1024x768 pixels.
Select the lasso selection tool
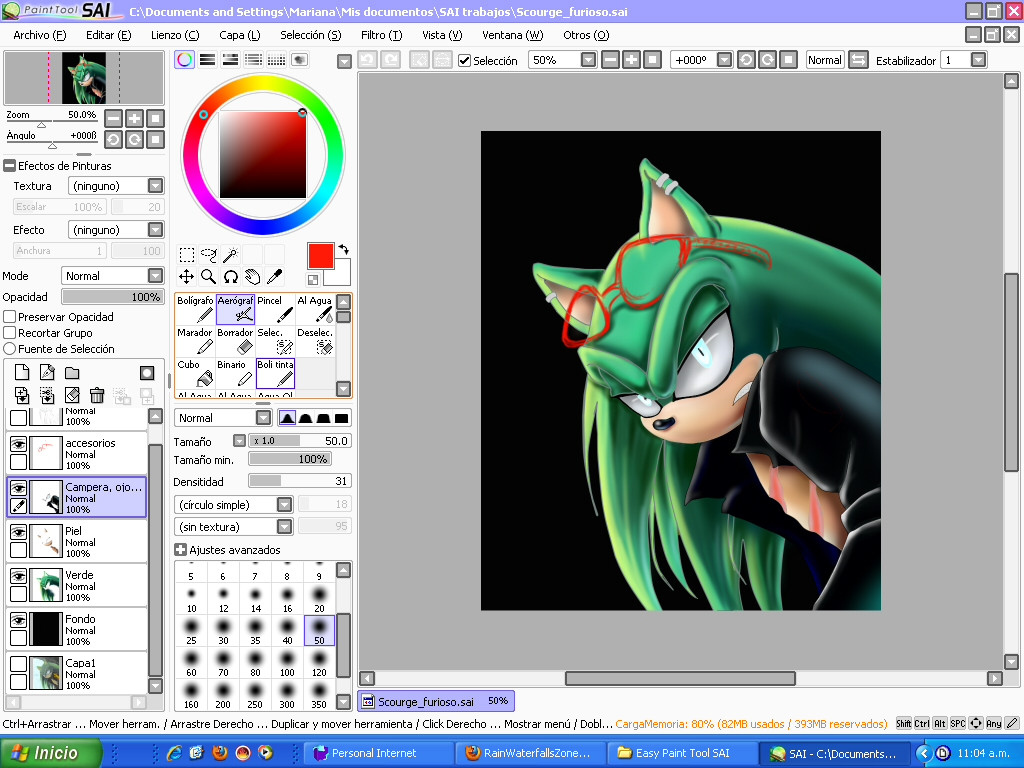point(209,255)
